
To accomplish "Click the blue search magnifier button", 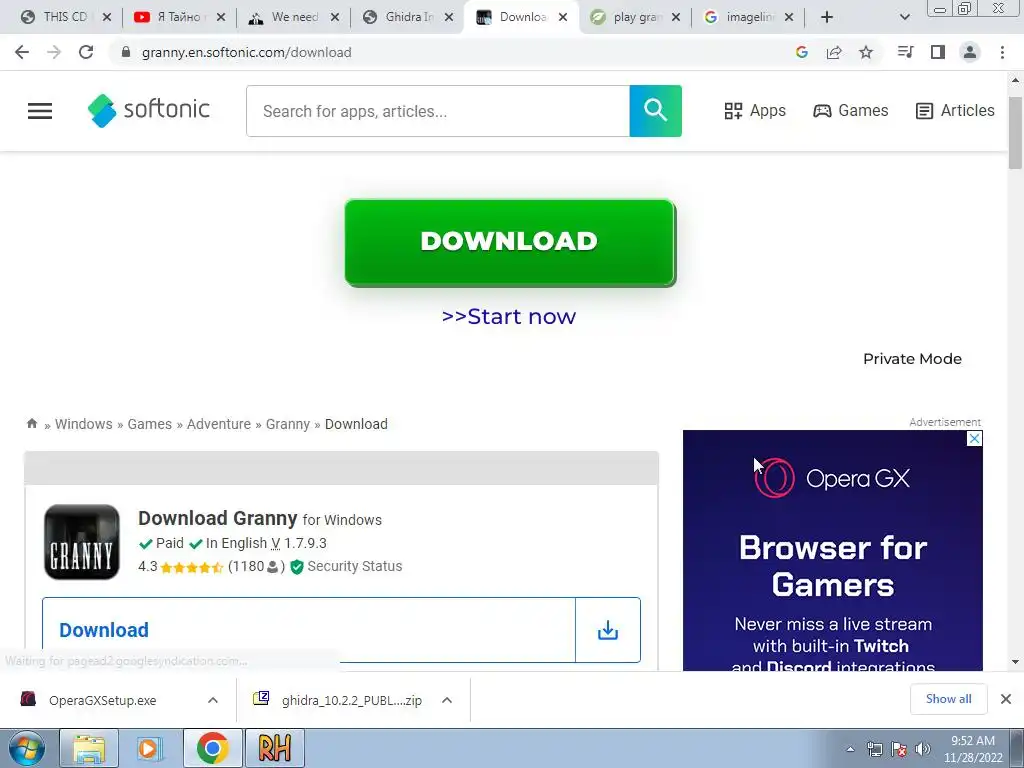I will [656, 111].
